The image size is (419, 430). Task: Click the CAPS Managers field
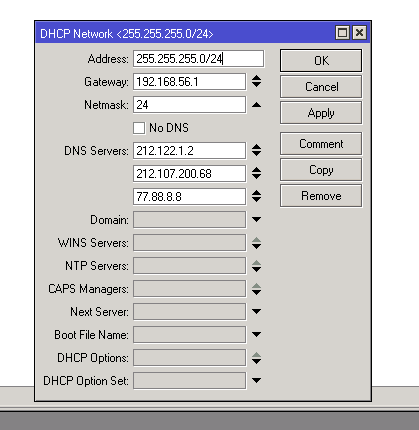pos(189,289)
